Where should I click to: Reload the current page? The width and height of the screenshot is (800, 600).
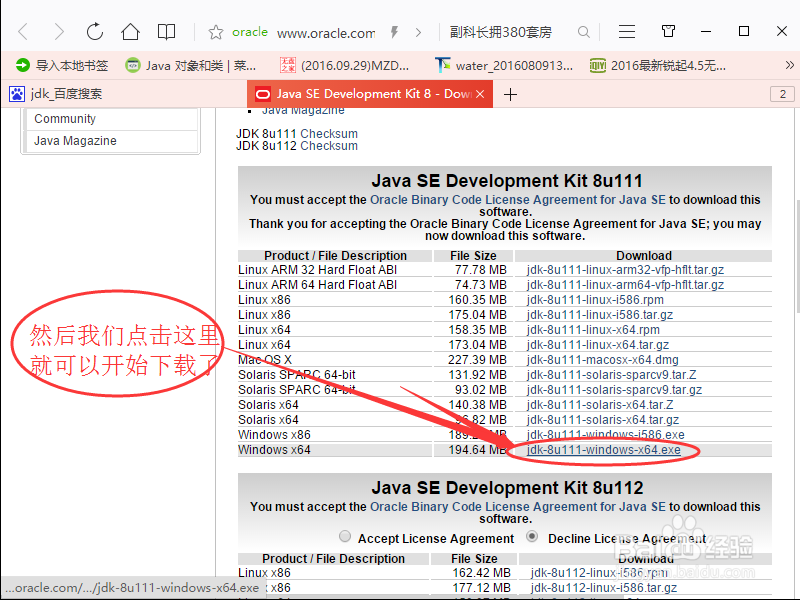click(94, 32)
